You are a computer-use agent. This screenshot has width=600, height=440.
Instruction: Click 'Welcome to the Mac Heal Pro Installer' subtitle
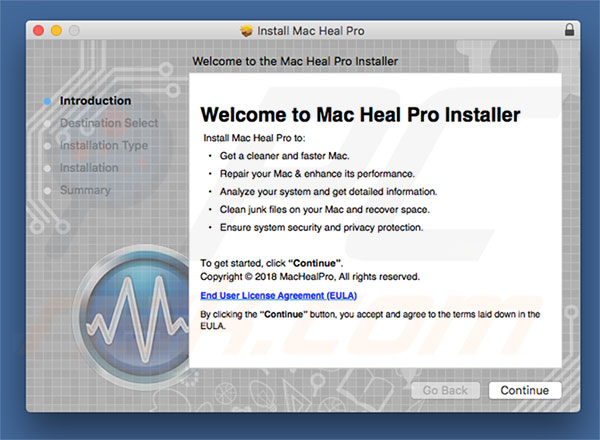pos(295,61)
